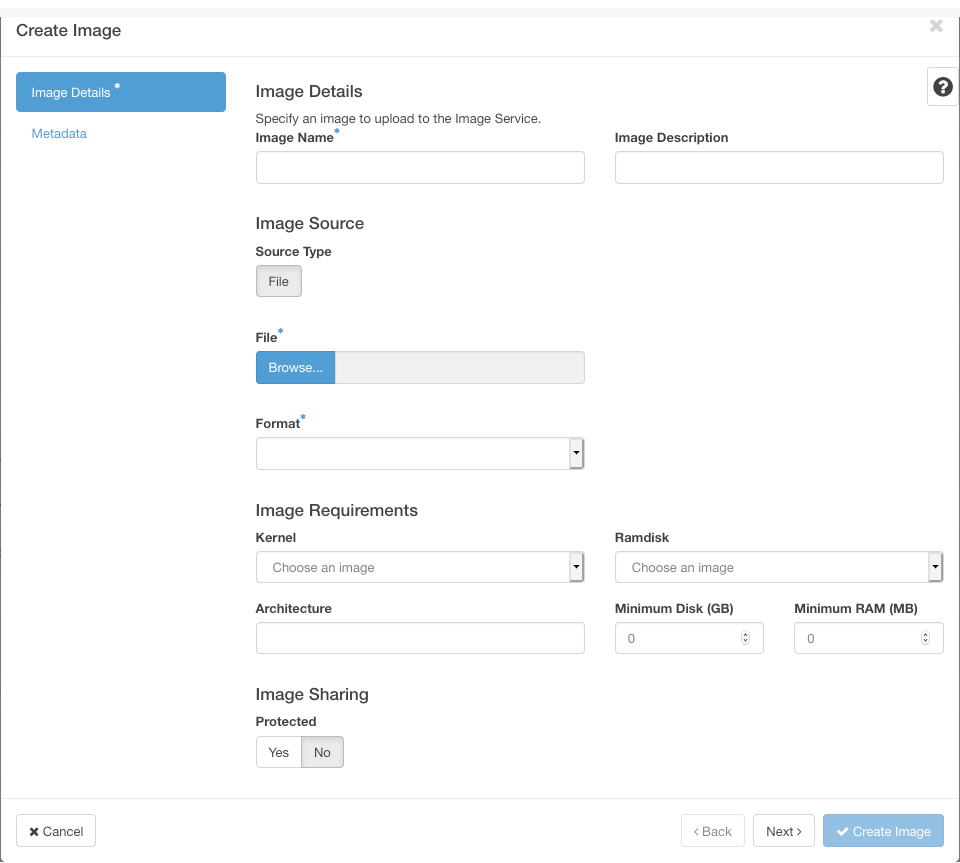Click the Create Image button
The width and height of the screenshot is (960, 863).
(x=883, y=831)
